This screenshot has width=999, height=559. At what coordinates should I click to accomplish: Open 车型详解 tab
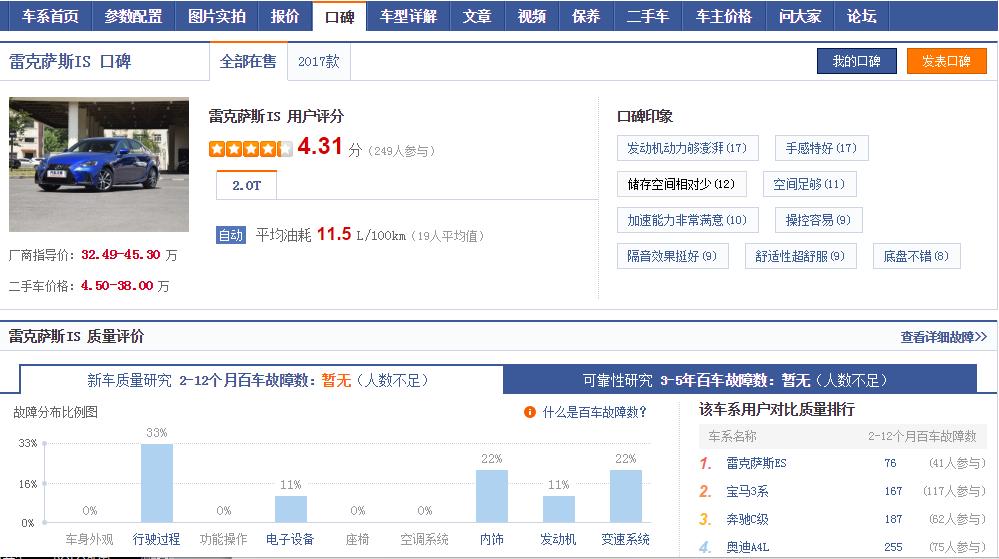coord(408,16)
